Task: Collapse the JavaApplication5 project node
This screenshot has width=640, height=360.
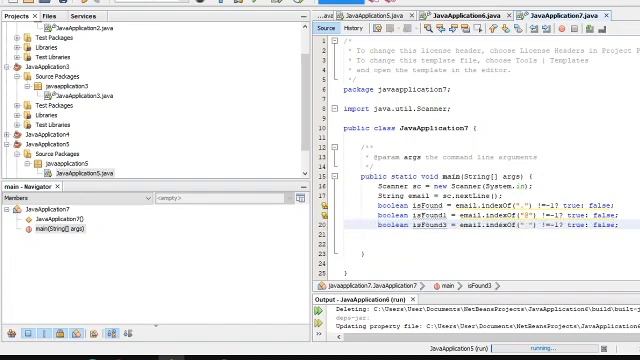Action: coord(7,144)
